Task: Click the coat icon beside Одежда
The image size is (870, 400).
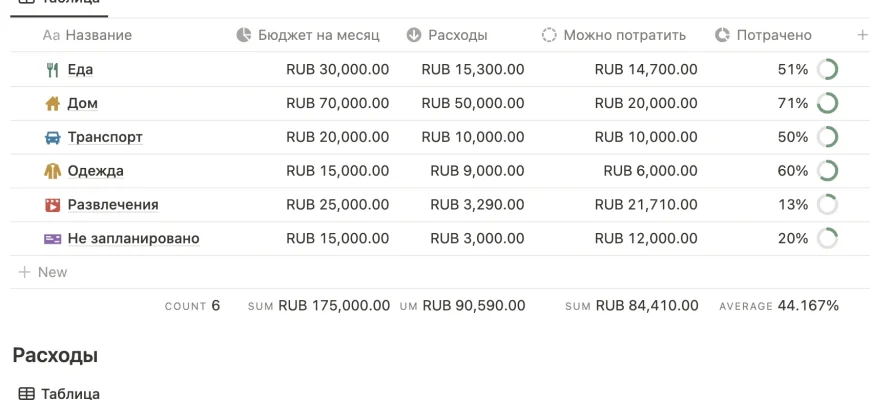Action: [x=53, y=171]
